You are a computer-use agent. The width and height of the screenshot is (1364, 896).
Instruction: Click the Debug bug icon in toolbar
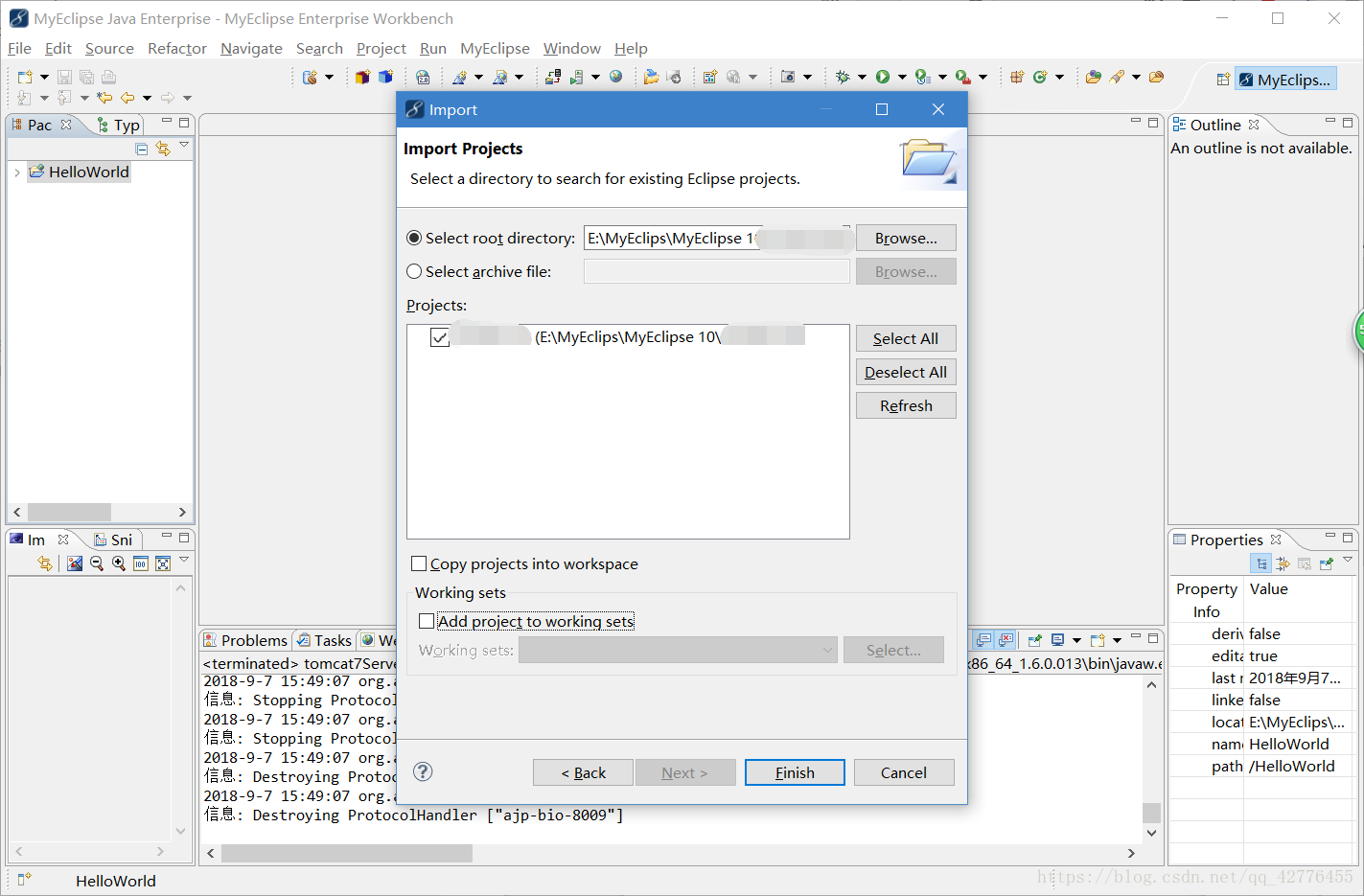pyautogui.click(x=843, y=77)
